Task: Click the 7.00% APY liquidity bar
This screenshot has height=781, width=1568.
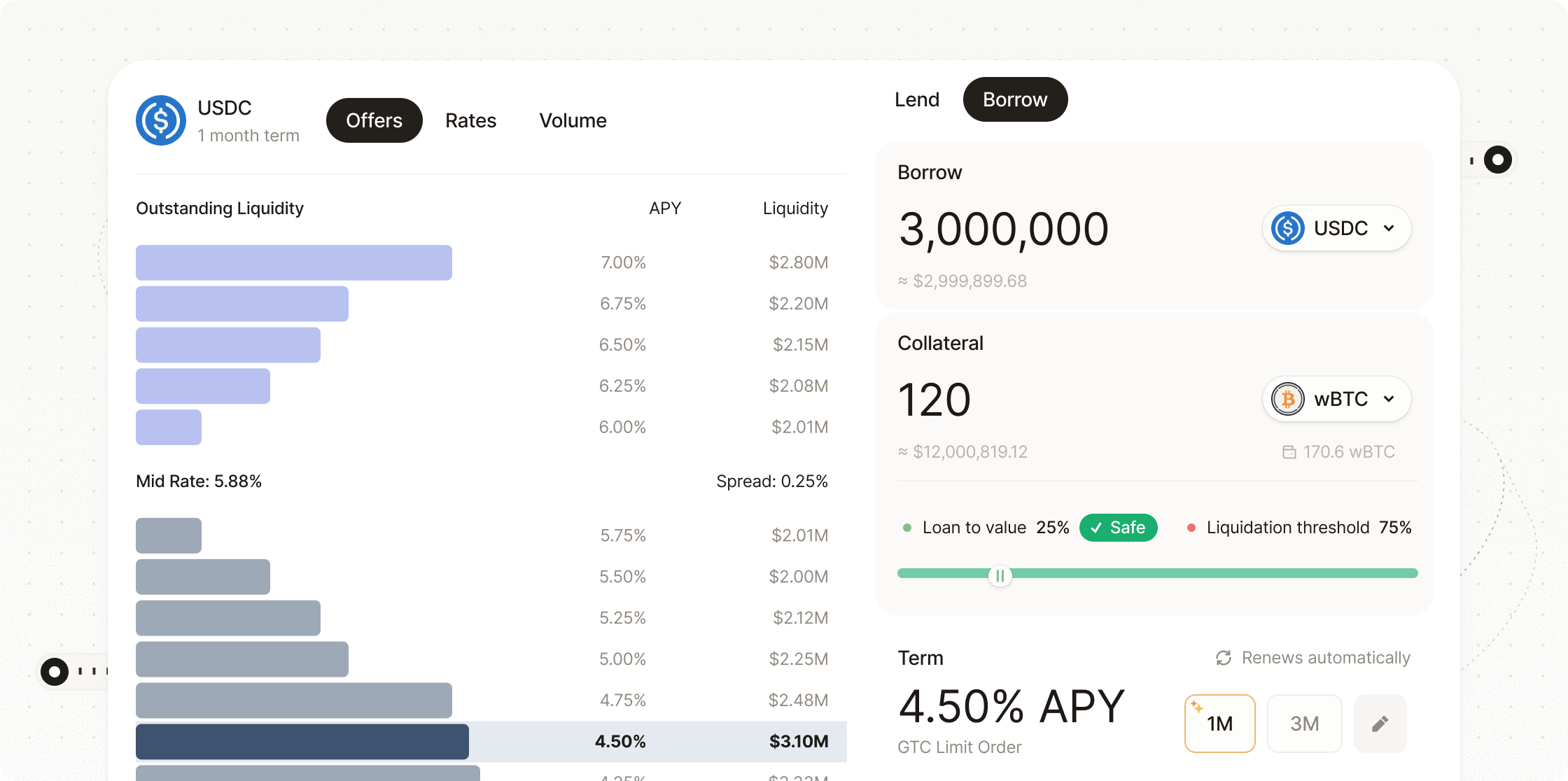Action: (x=294, y=262)
